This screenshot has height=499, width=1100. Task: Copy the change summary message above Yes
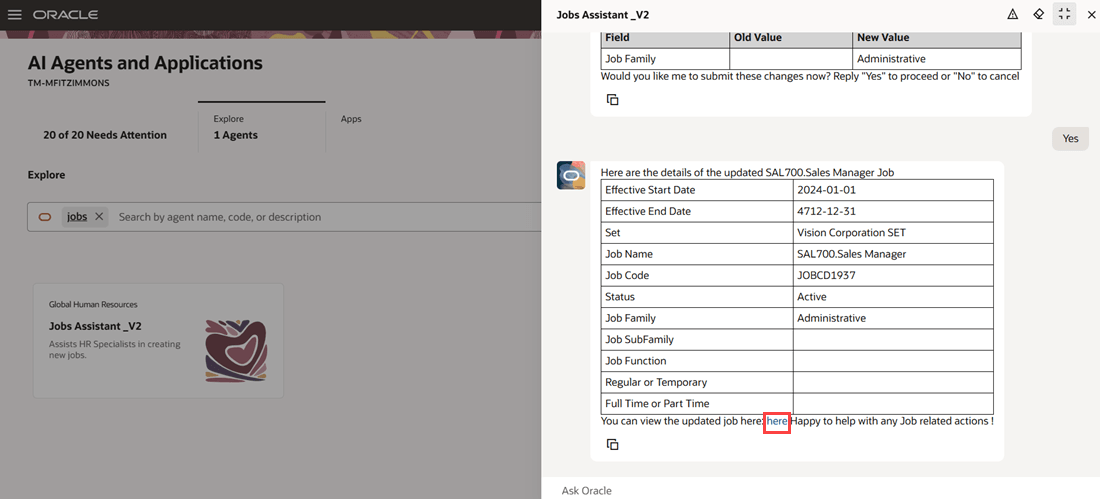point(612,100)
